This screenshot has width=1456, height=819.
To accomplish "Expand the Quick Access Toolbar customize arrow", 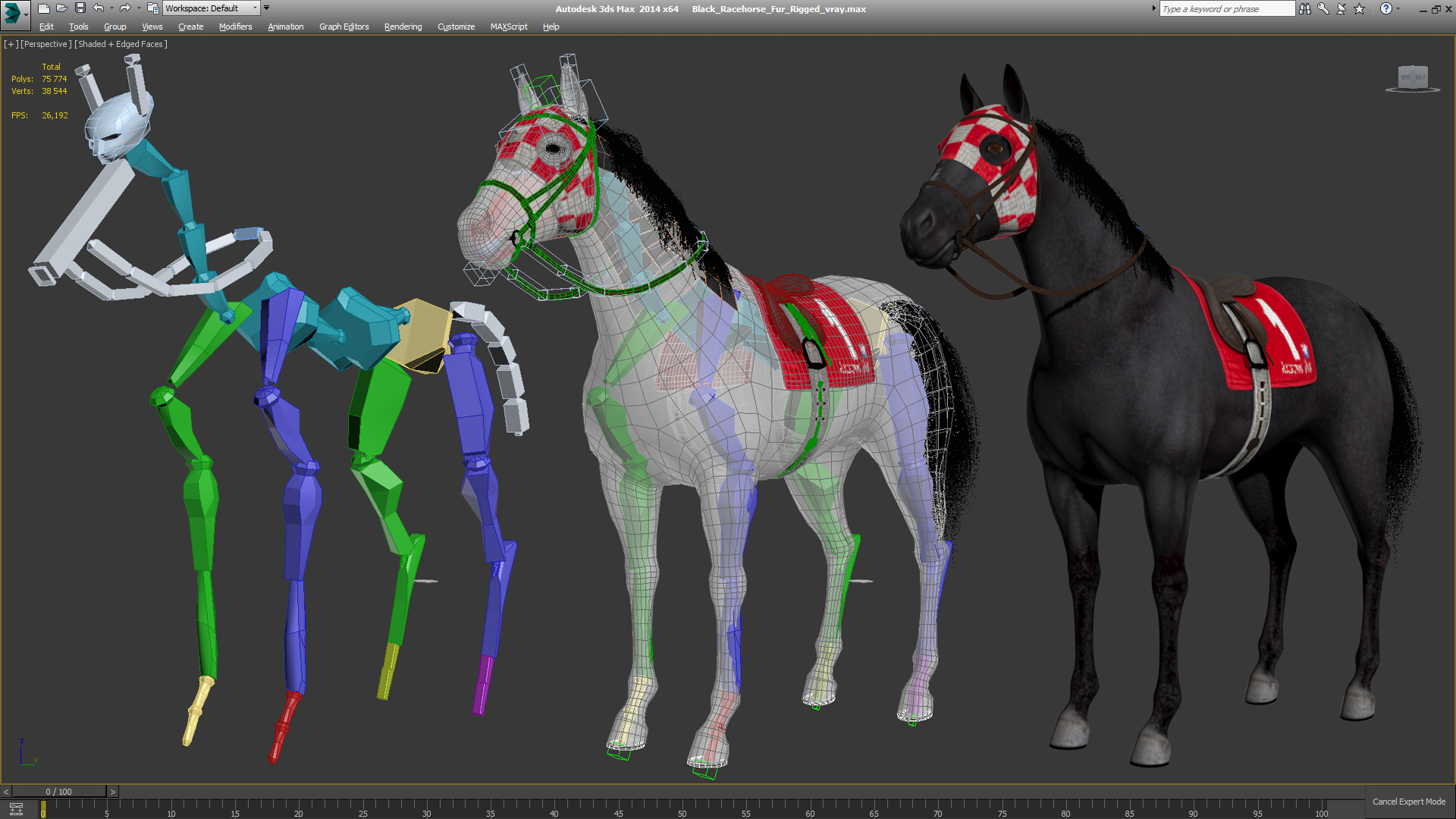I will pyautogui.click(x=266, y=8).
